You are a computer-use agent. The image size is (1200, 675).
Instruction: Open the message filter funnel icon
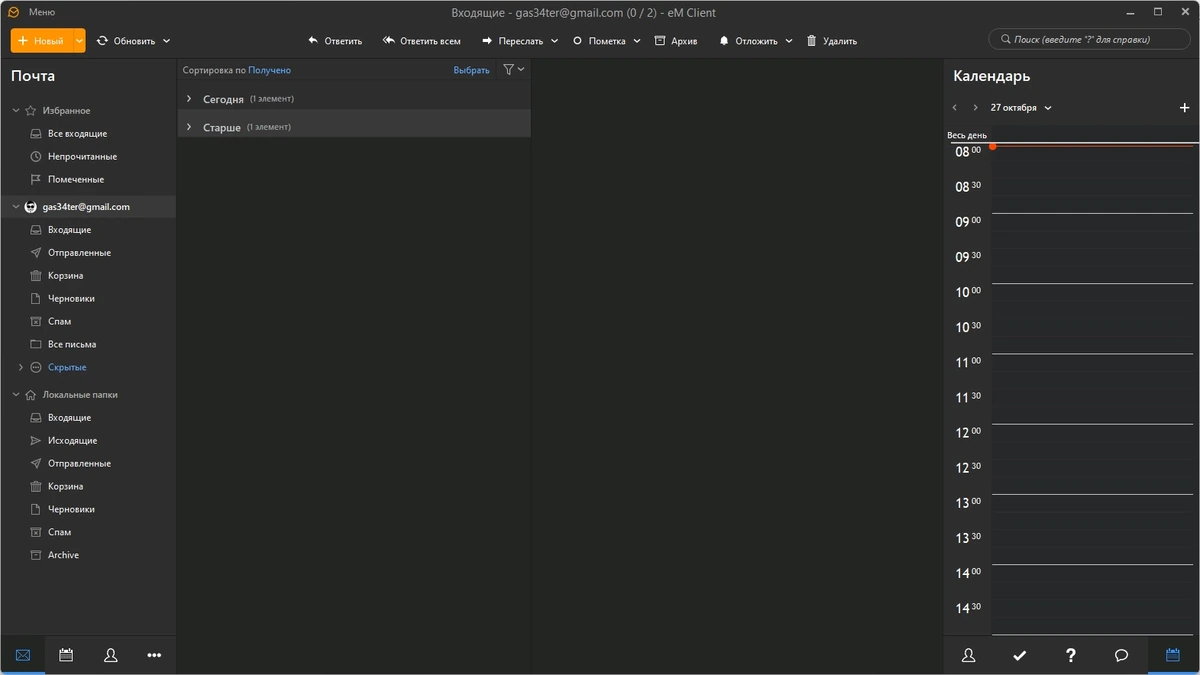[x=509, y=70]
